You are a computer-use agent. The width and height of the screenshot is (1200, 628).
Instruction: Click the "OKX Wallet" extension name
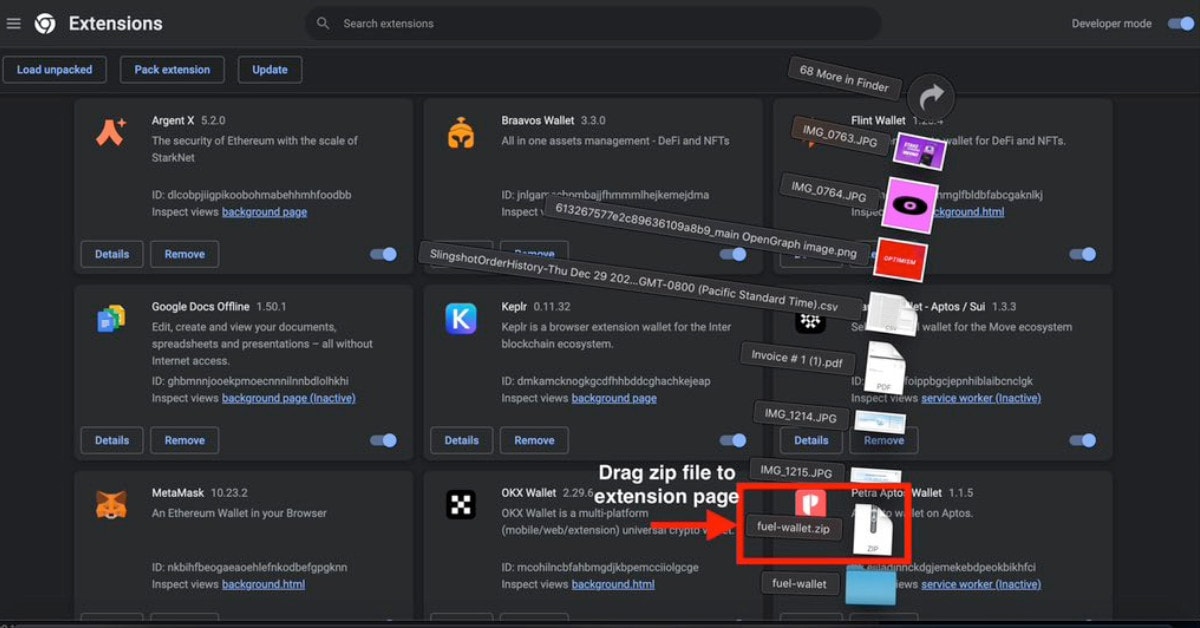(529, 493)
